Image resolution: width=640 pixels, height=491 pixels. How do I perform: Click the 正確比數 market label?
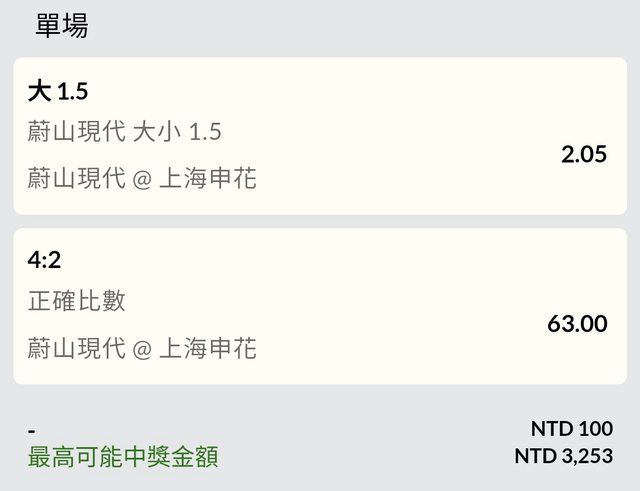click(x=77, y=300)
